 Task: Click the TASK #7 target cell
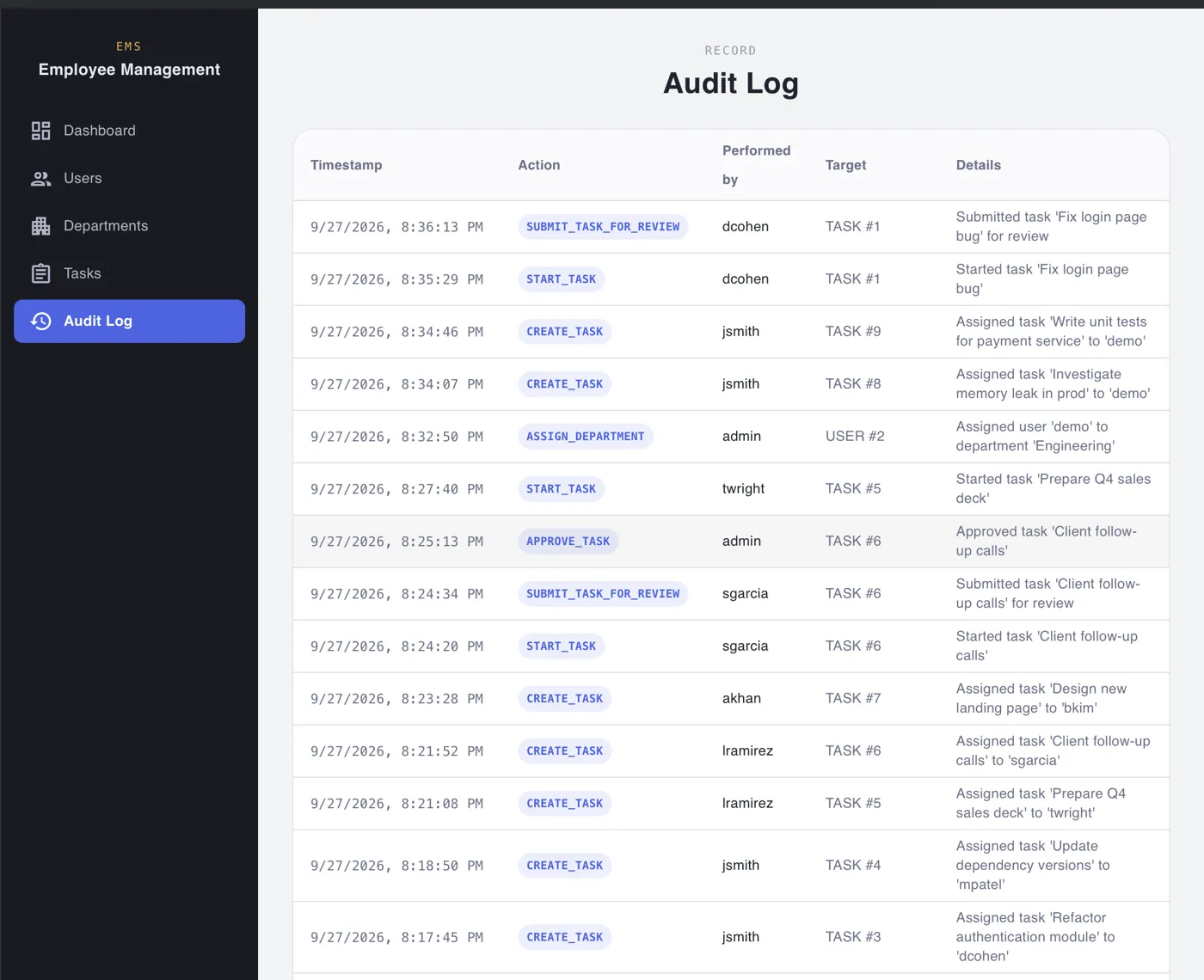[x=853, y=699]
